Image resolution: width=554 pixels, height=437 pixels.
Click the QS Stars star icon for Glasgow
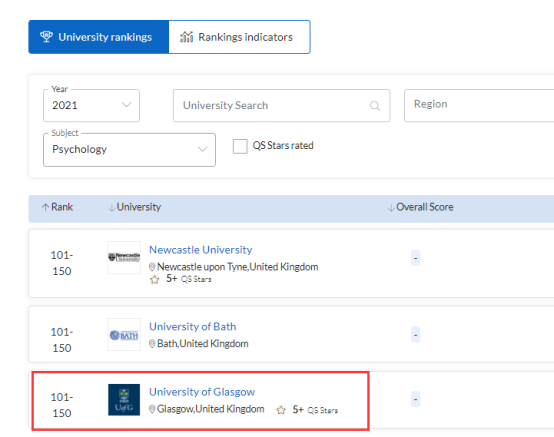281,410
